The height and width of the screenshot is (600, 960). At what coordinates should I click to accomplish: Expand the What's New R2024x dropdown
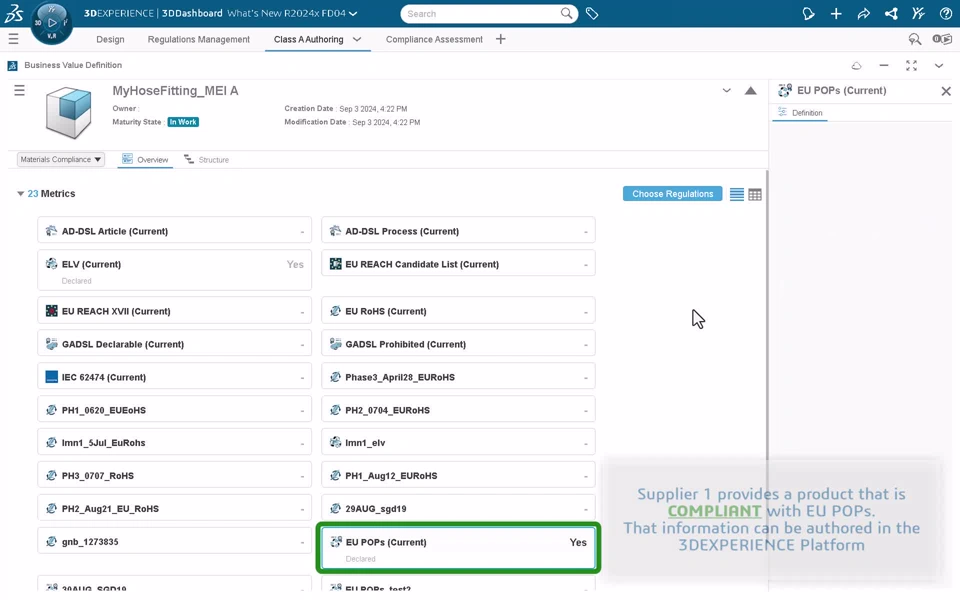353,13
